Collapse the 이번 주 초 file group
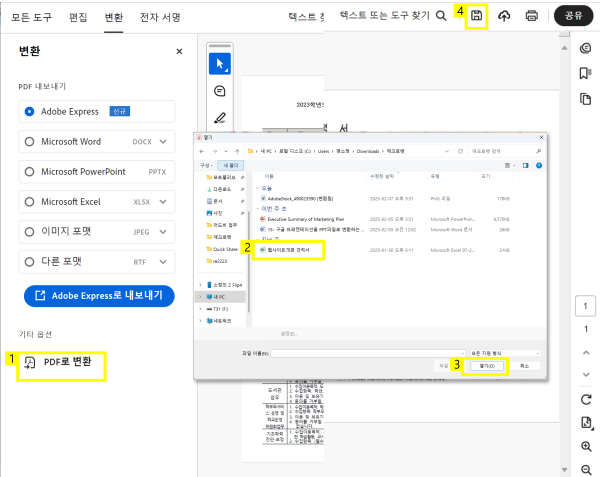The width and height of the screenshot is (600, 477). (258, 209)
